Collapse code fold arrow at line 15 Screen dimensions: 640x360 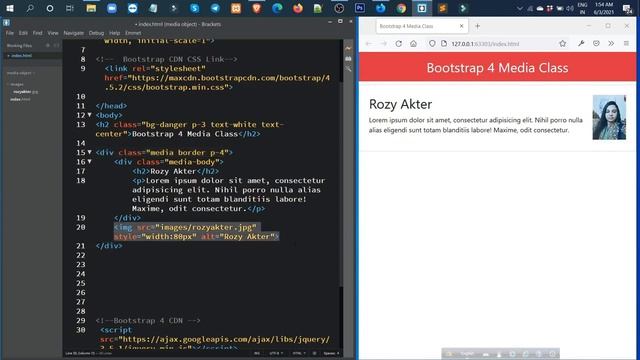click(89, 152)
